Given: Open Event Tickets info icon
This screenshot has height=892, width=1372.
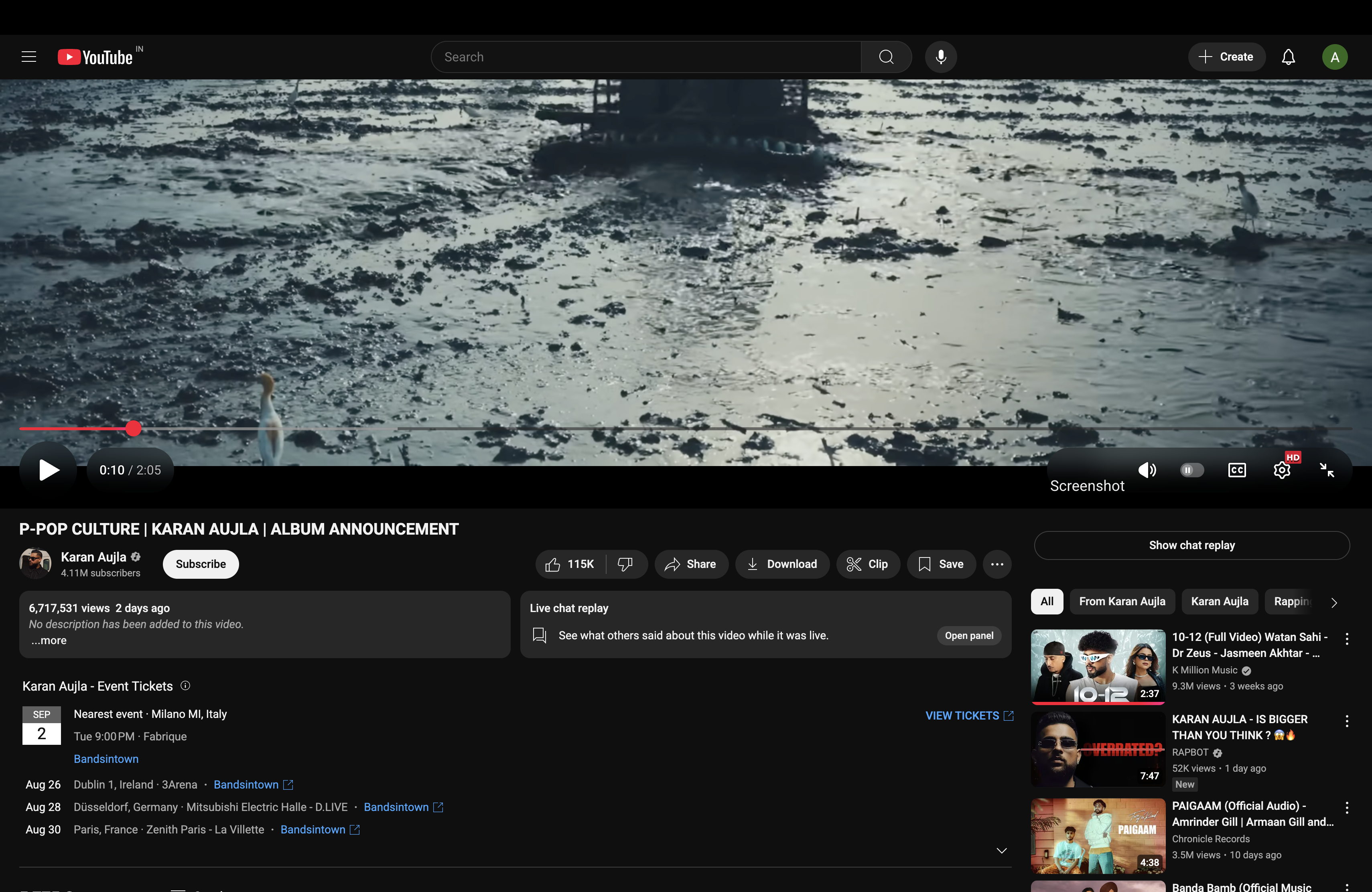Looking at the screenshot, I should tap(186, 685).
